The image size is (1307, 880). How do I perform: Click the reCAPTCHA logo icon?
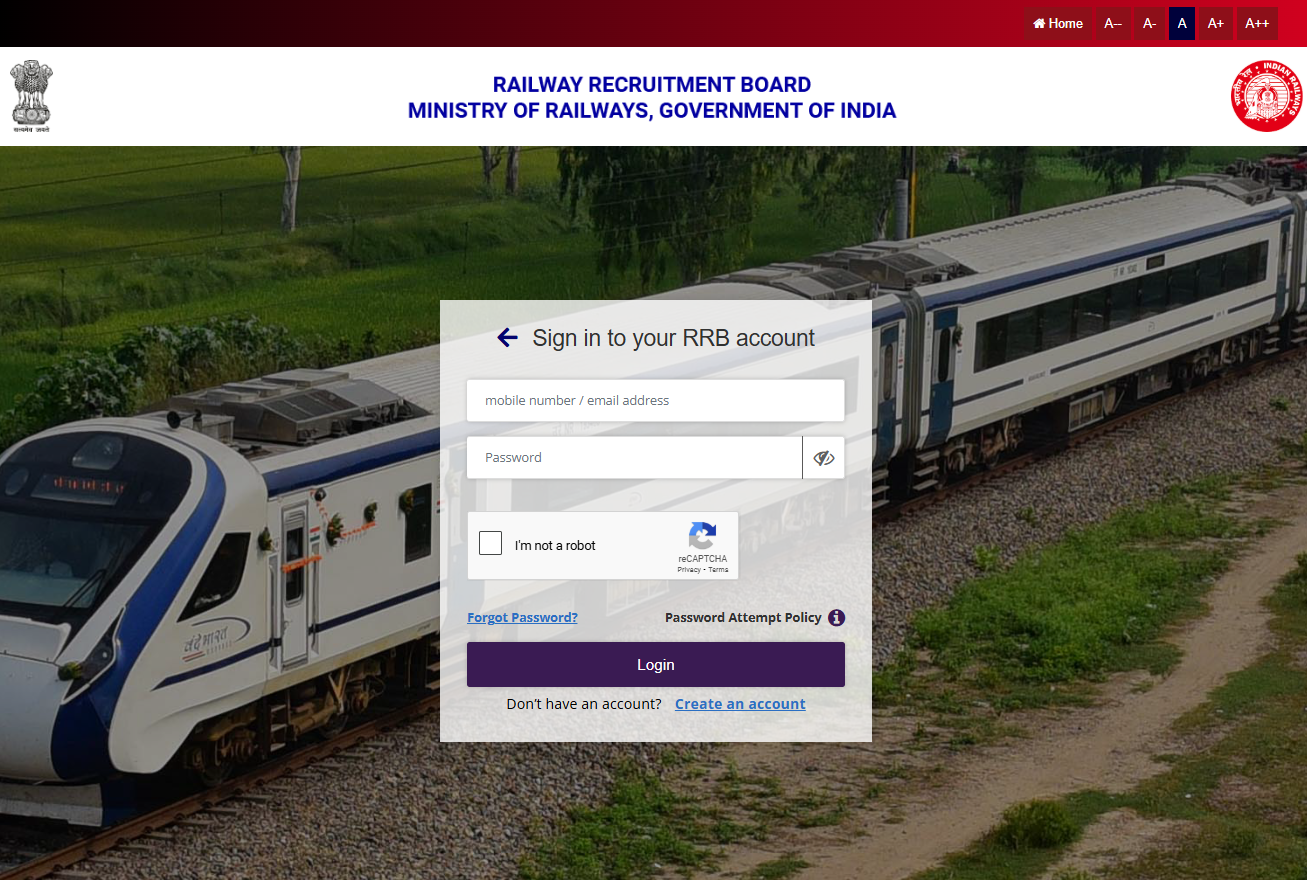click(x=702, y=537)
